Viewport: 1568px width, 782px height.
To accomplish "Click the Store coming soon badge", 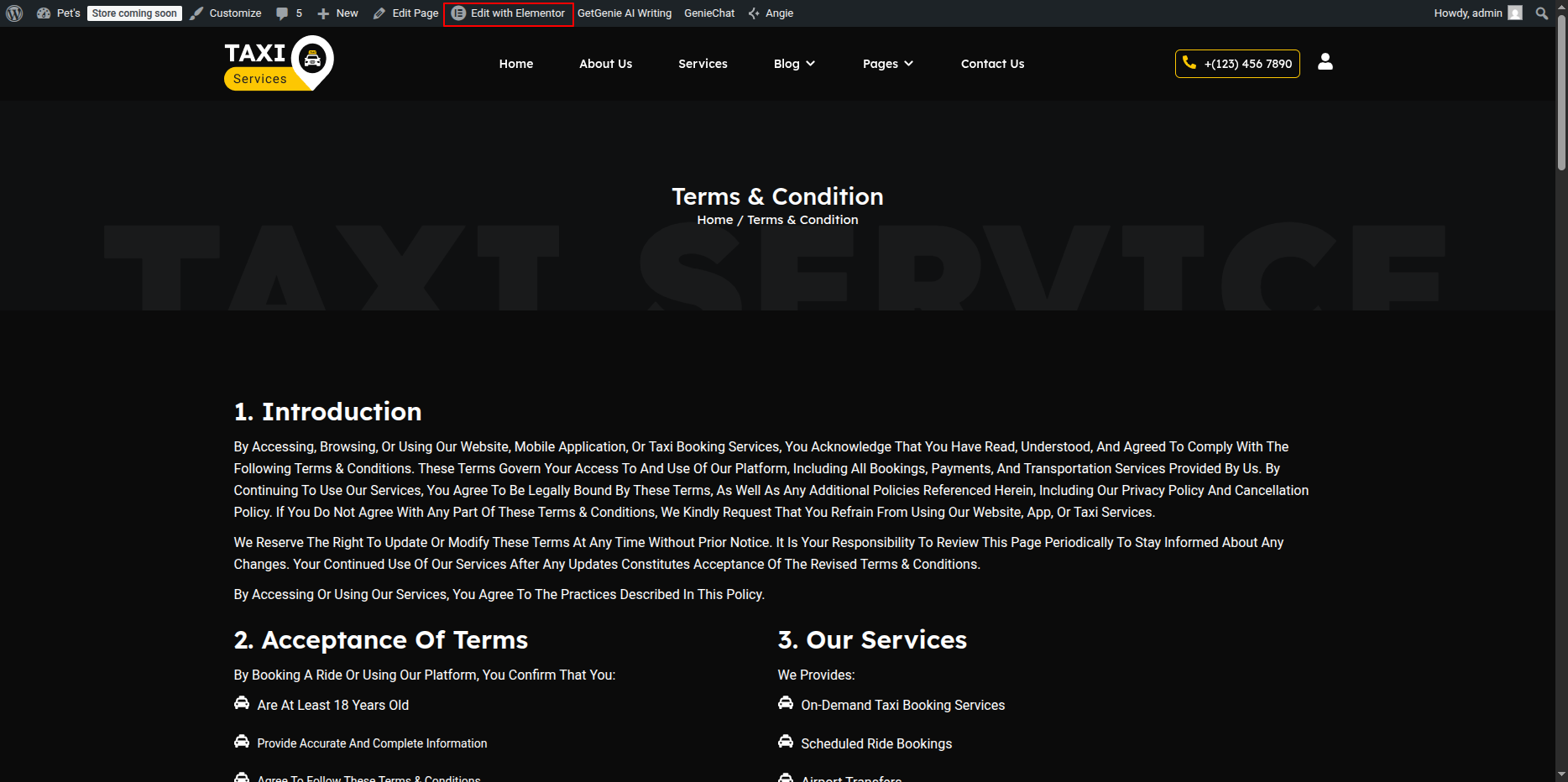I will coord(134,13).
